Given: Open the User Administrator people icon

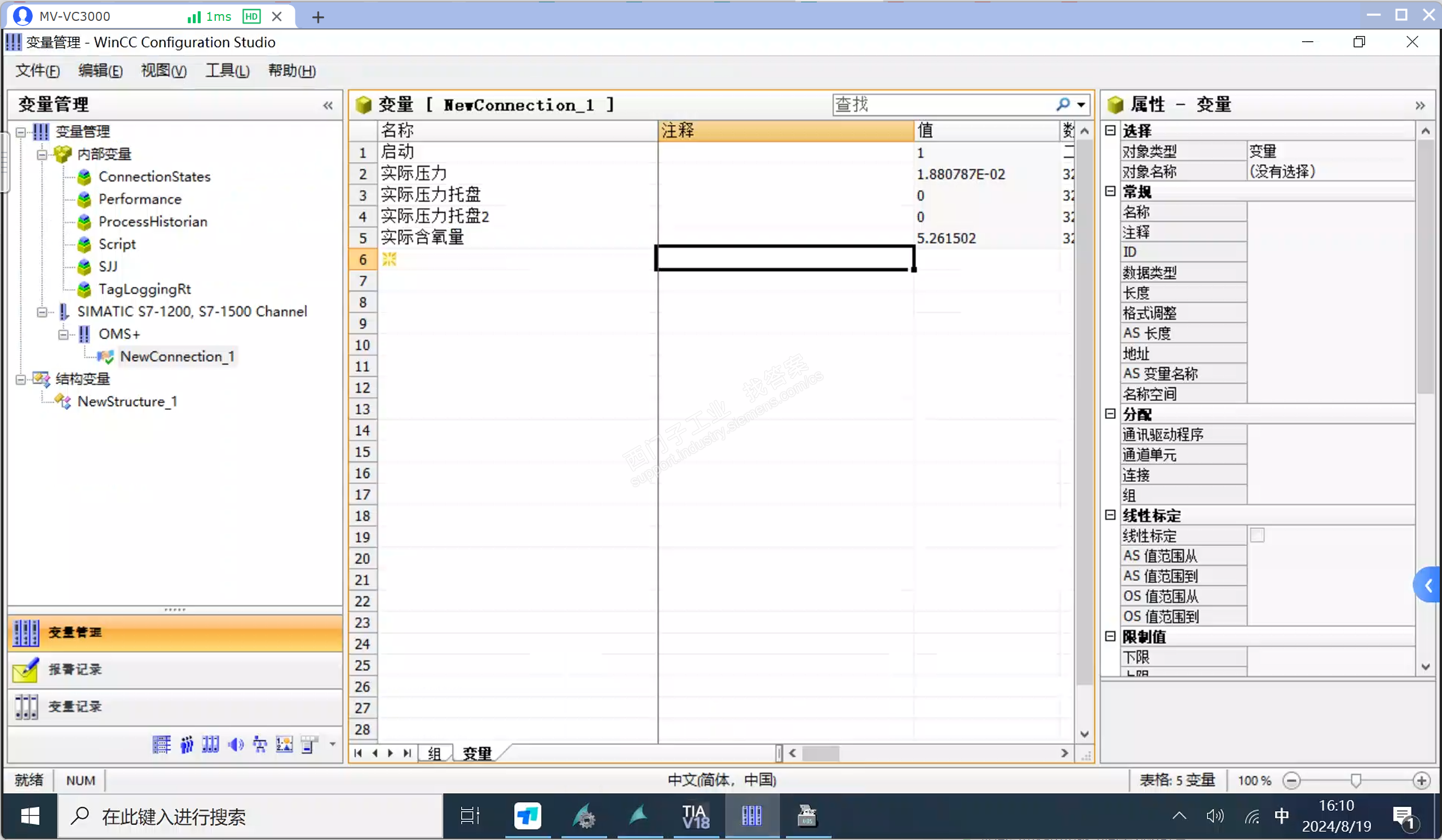Looking at the screenshot, I should click(x=187, y=744).
